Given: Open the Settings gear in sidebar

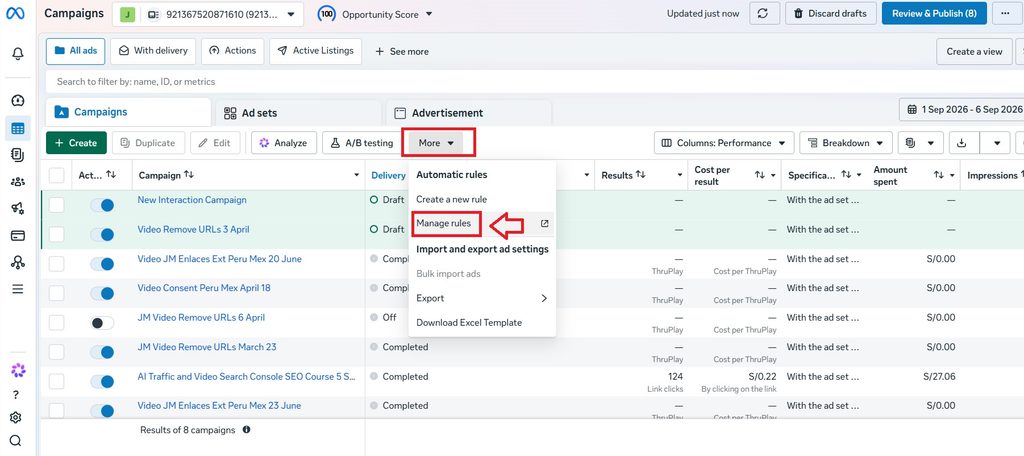Looking at the screenshot, I should tap(16, 417).
